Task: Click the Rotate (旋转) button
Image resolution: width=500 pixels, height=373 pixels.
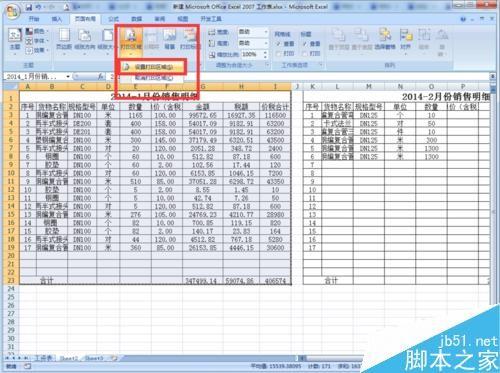Action: [x=442, y=42]
